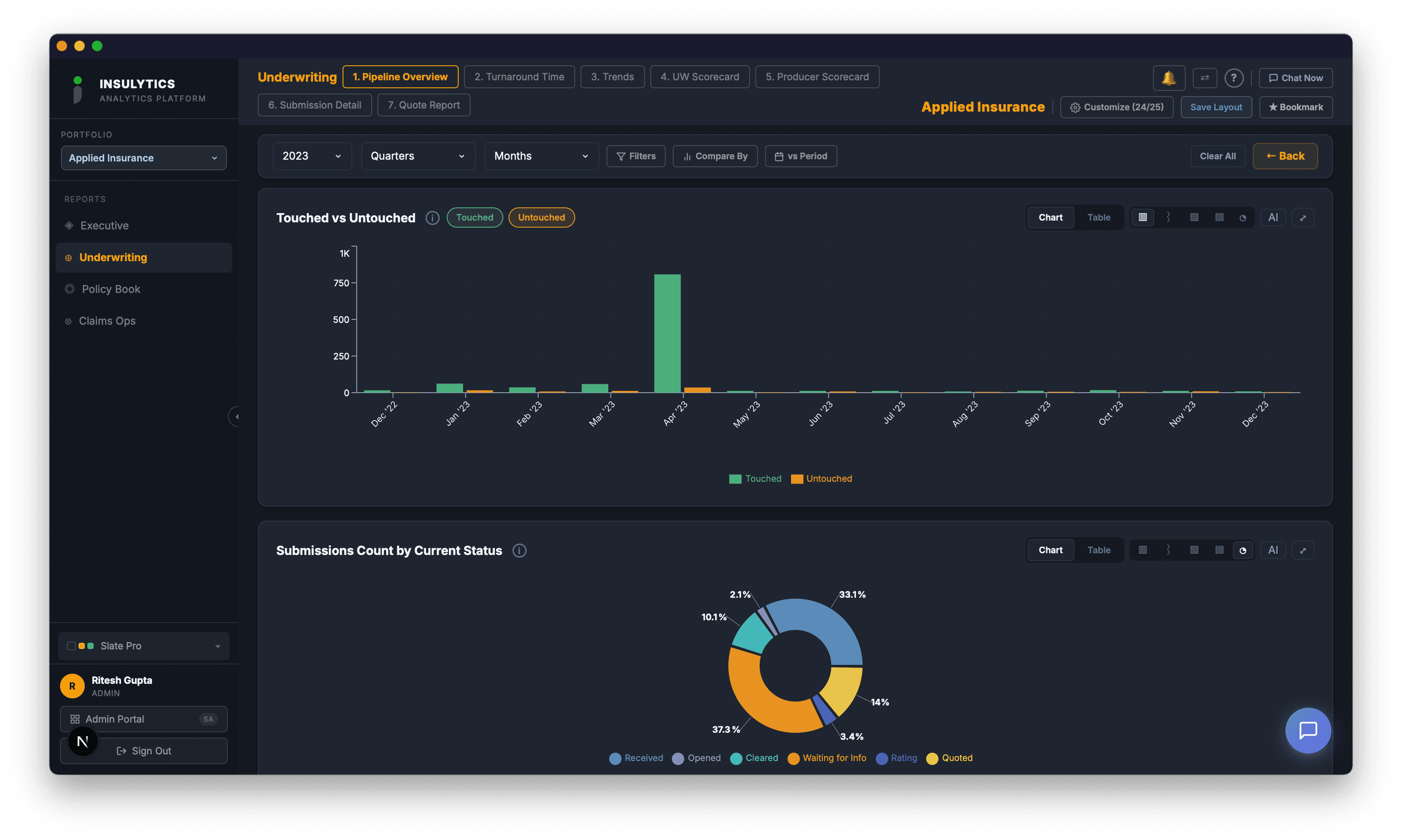Viewport: 1402px width, 840px height.
Task: Open the 2023 year dropdown
Action: [x=312, y=156]
